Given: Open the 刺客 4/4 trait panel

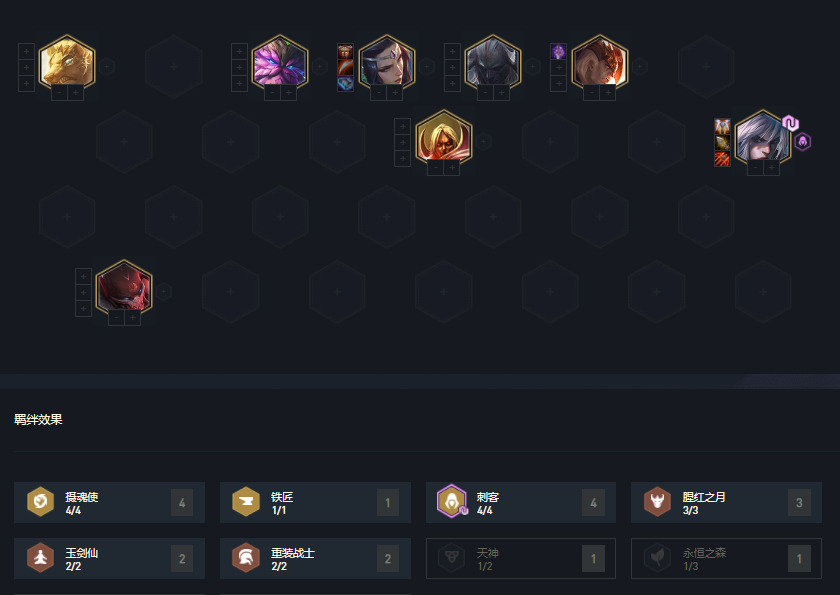Looking at the screenshot, I should pos(521,502).
